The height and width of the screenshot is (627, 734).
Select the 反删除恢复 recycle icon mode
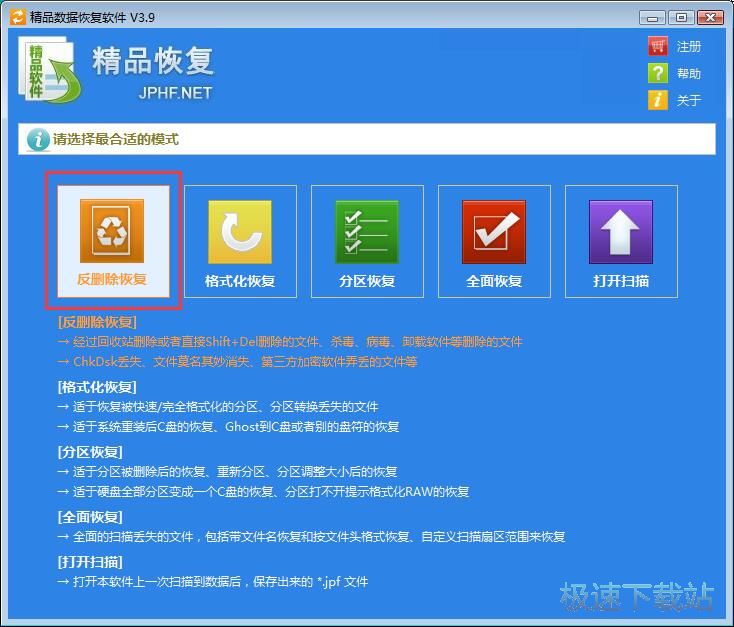tap(112, 231)
